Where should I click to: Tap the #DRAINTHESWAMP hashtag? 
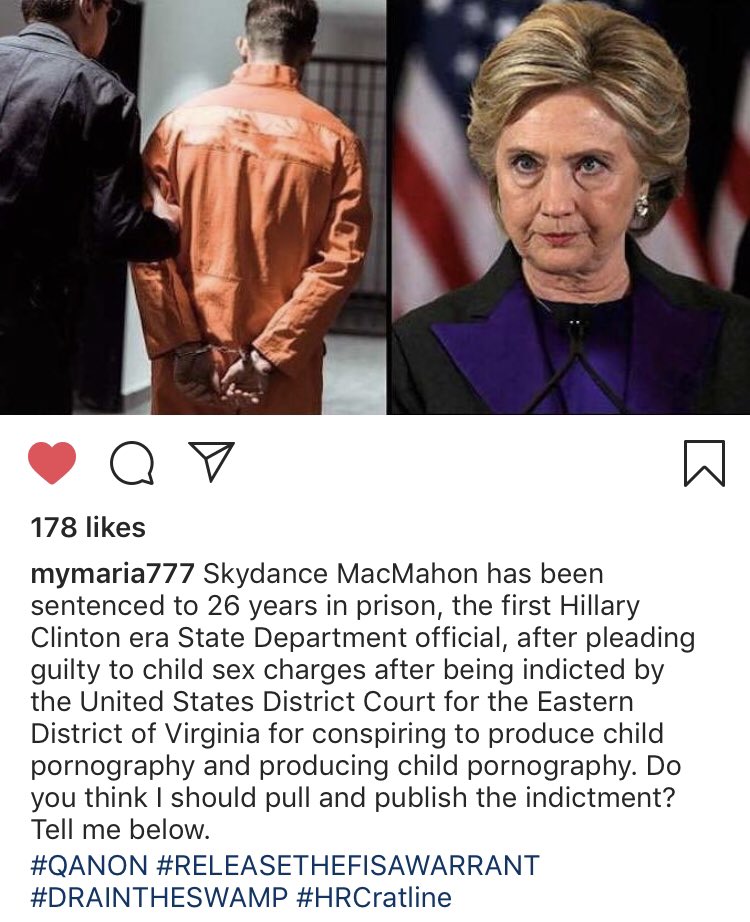(159, 897)
